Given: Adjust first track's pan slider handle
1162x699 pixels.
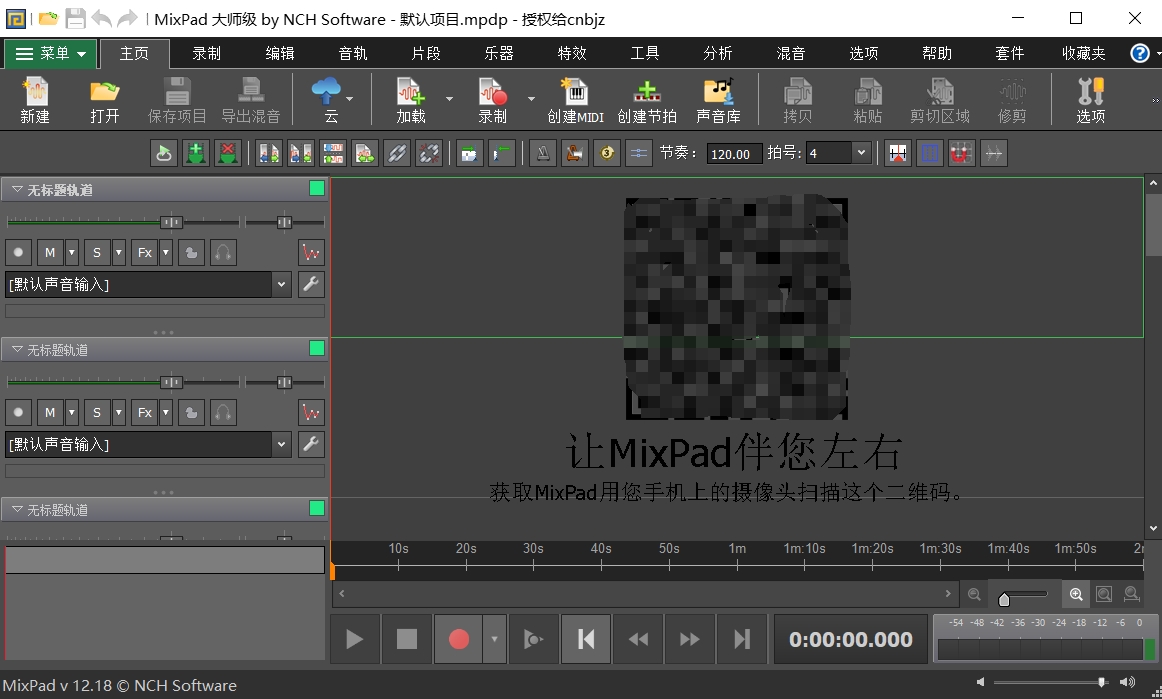Looking at the screenshot, I should (284, 222).
